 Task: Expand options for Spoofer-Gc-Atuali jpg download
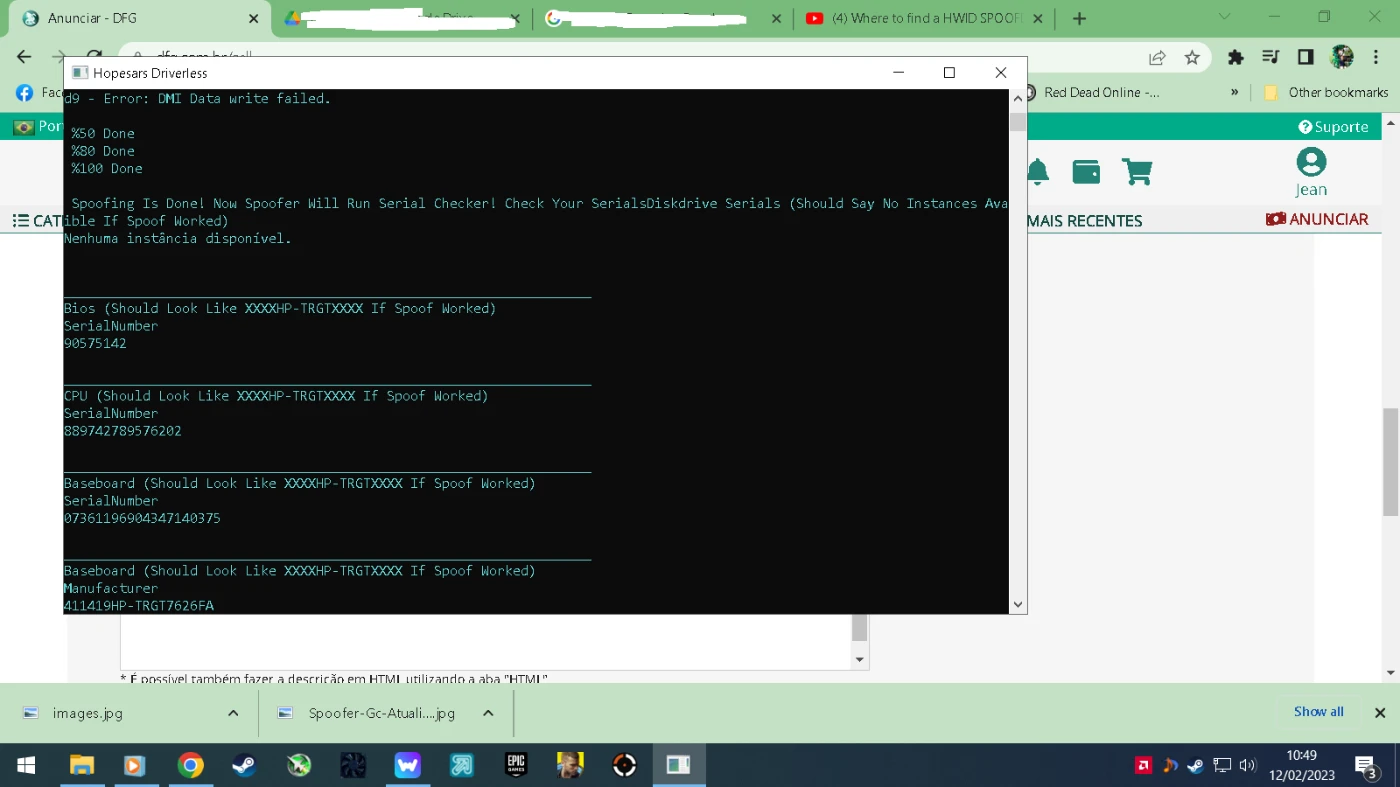(488, 713)
